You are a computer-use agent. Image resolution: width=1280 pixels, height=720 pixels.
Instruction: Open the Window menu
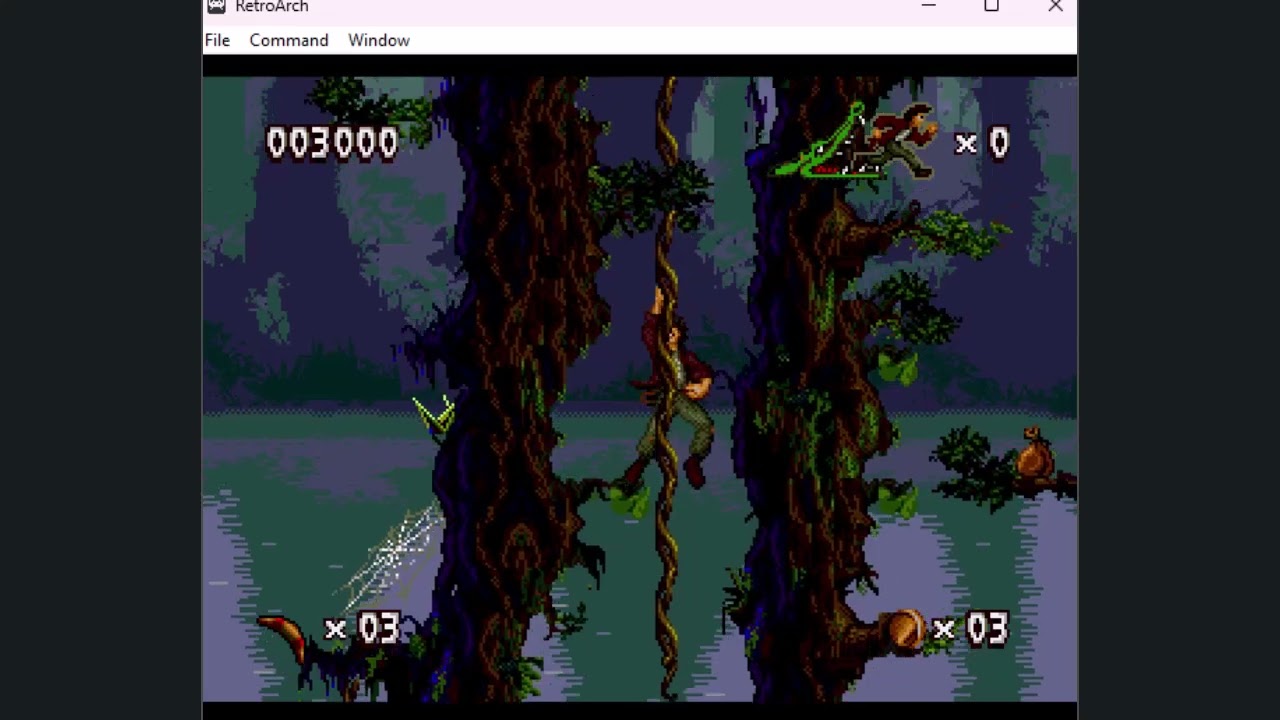[x=379, y=40]
